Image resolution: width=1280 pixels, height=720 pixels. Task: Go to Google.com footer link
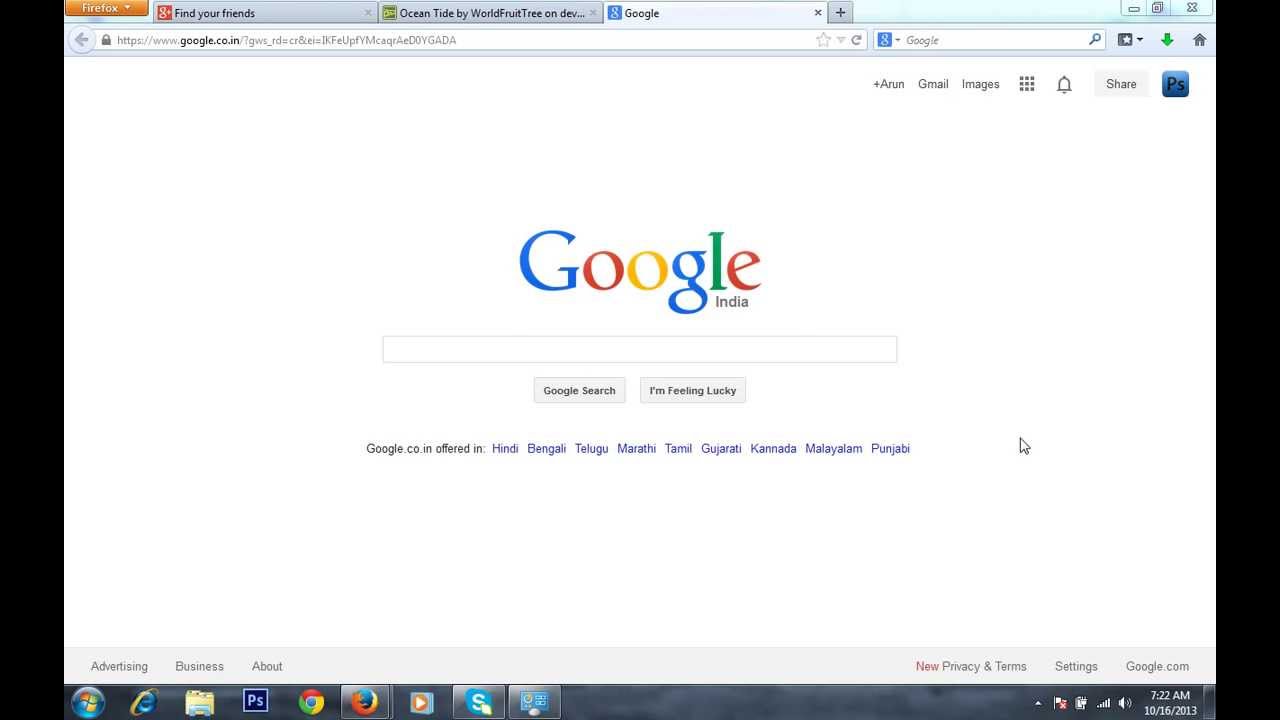(x=1157, y=666)
